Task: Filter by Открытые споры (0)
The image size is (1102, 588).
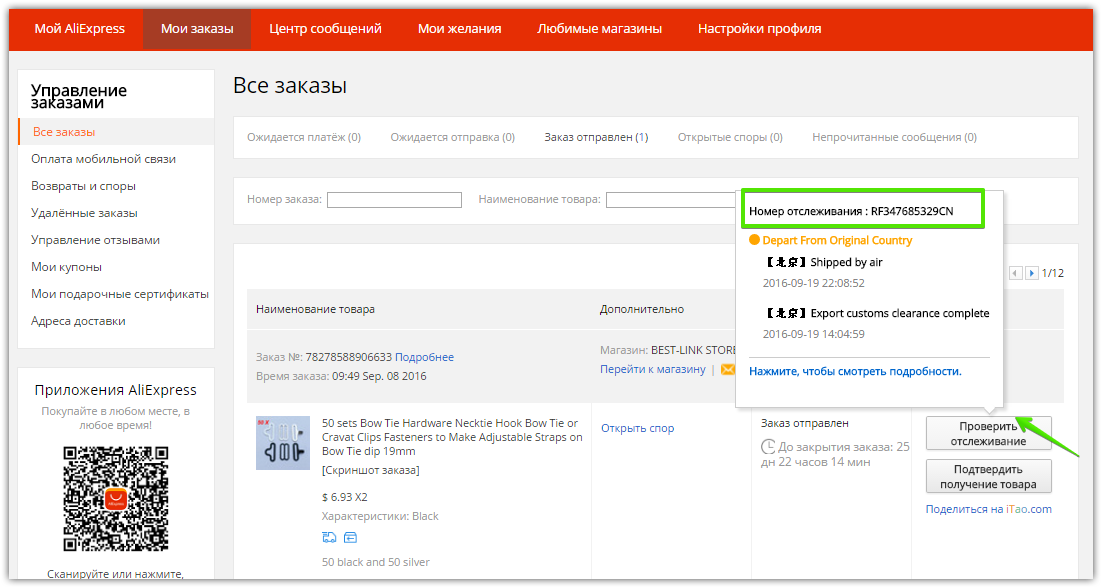Action: [x=730, y=137]
